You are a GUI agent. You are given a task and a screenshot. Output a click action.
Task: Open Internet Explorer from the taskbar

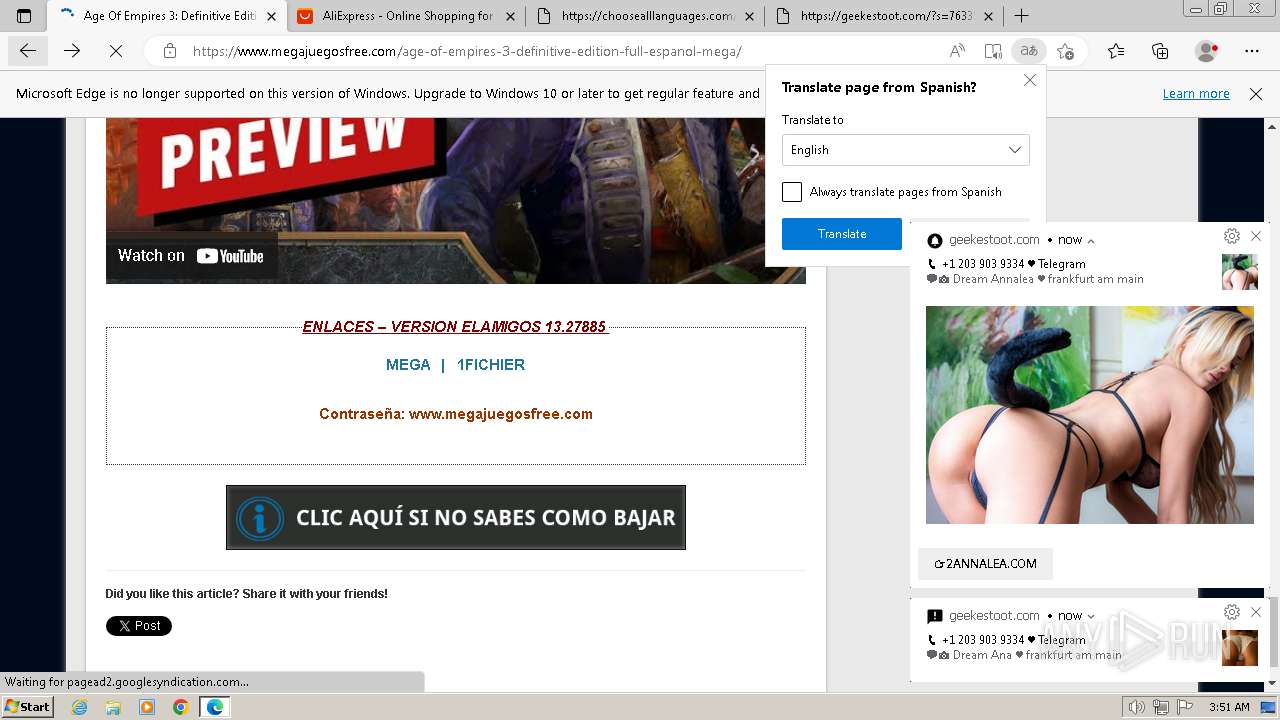point(79,707)
